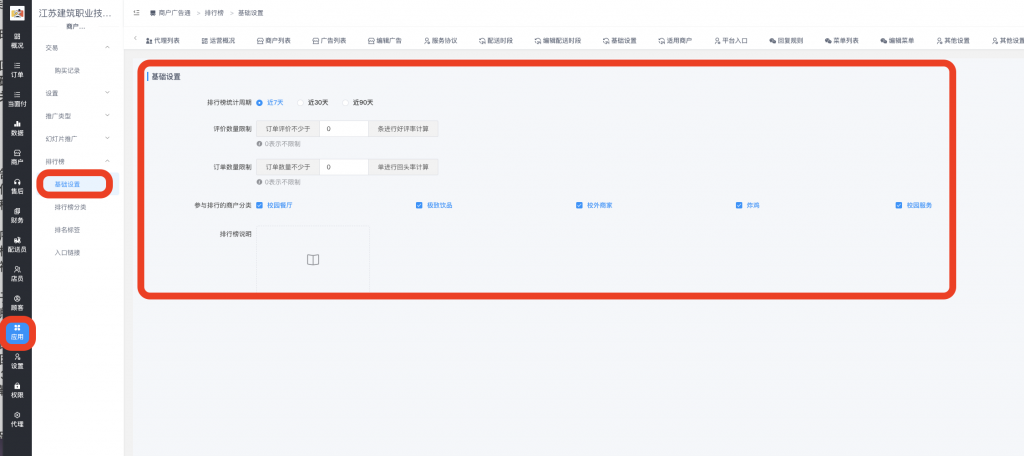The width and height of the screenshot is (1024, 456).
Task: Switch to the 广告列表 tab
Action: pyautogui.click(x=329, y=41)
